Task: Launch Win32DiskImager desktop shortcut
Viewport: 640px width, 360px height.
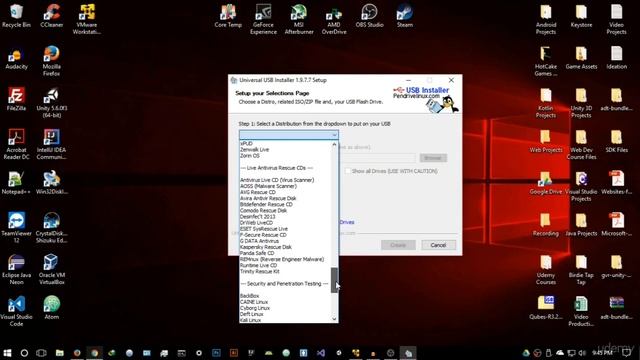Action: coord(51,183)
